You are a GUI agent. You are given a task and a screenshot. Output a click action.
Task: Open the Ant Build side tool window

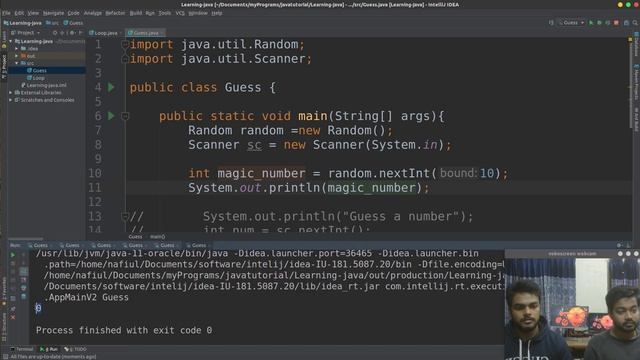(636, 119)
